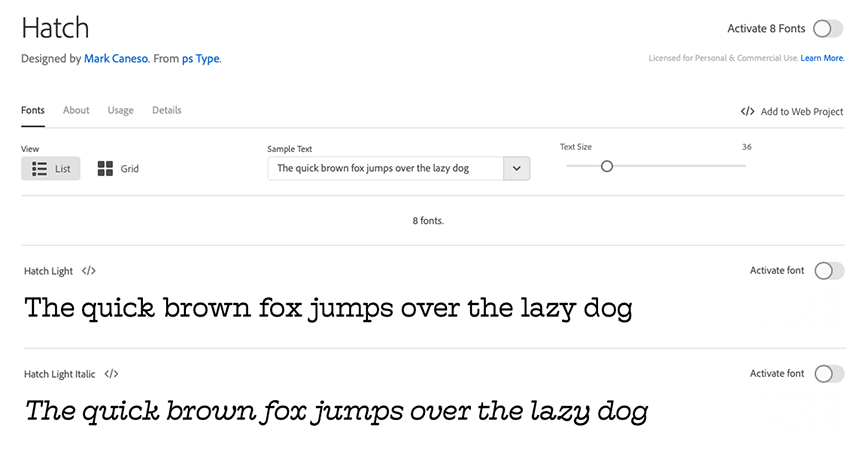Click the Hatch Light Italic font name
Viewport: 850px width, 449px height.
[60, 374]
